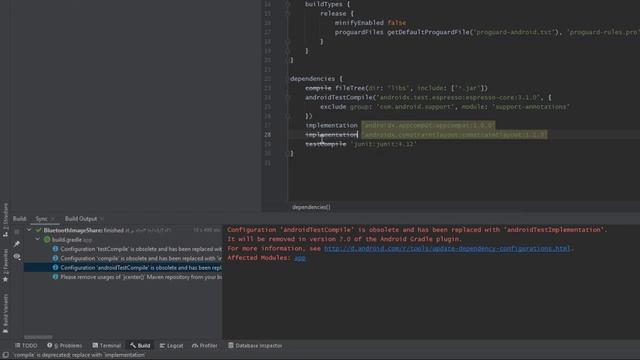Click 'androidTestCompile' in the editor code
Screen dimensions: 640x360
(x=339, y=98)
